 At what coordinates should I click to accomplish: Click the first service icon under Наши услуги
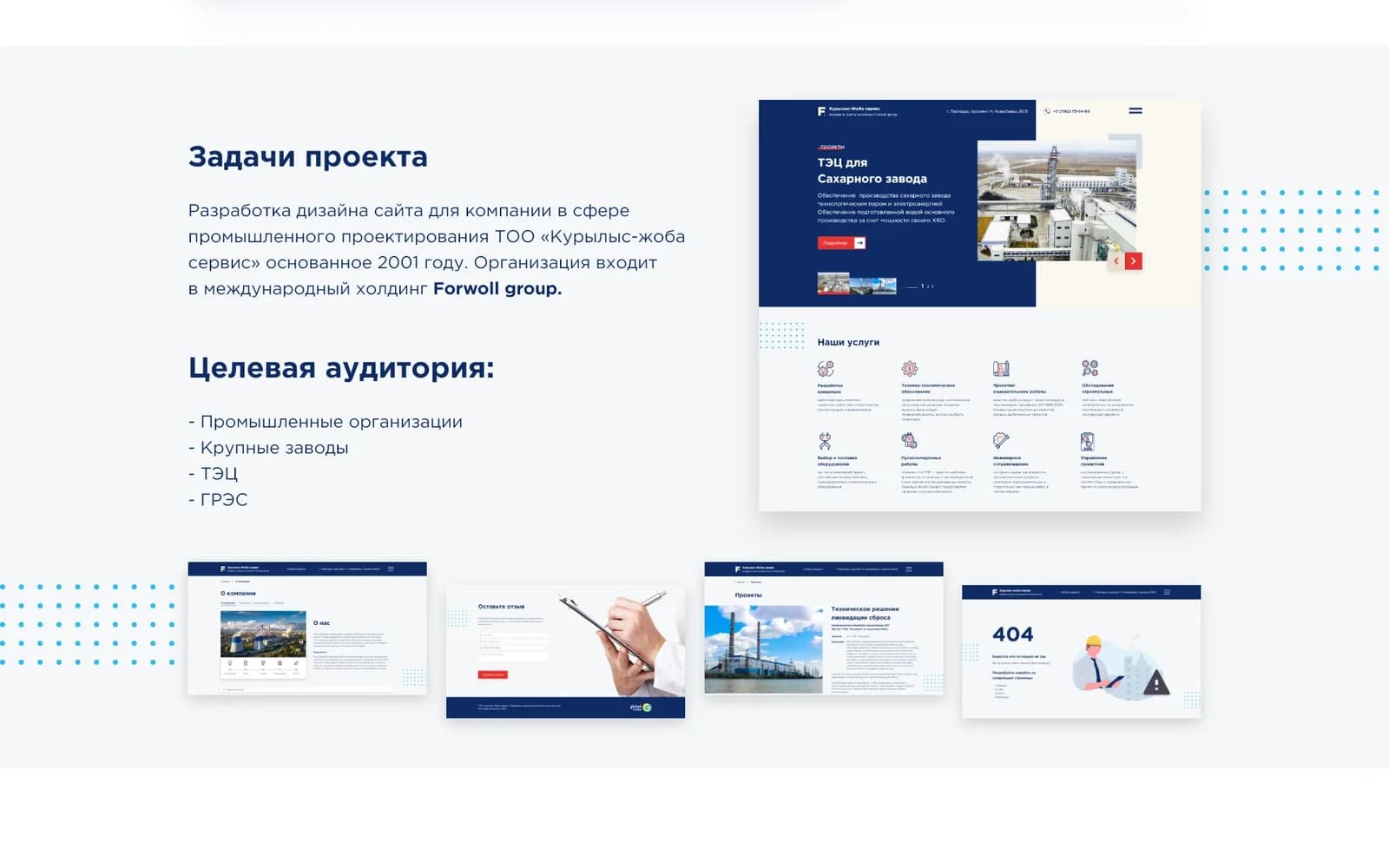pyautogui.click(x=826, y=369)
